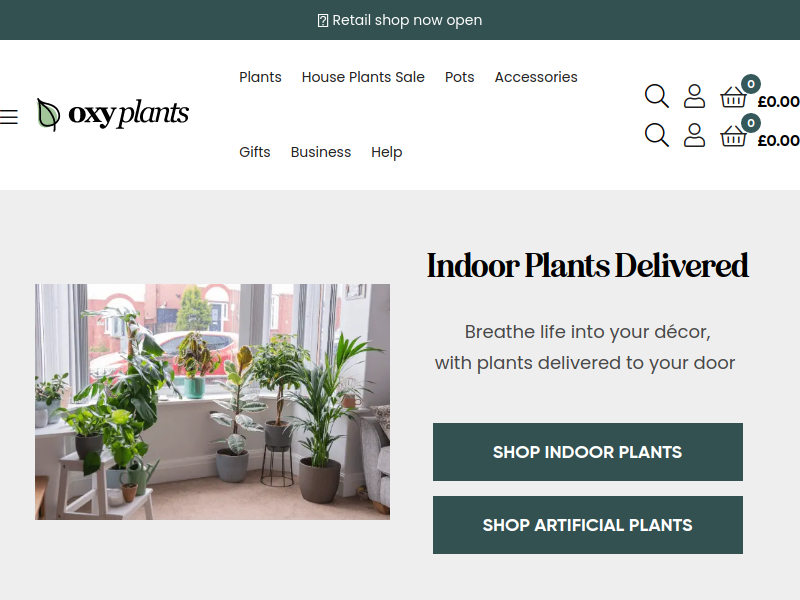Select Business in the navigation

(x=320, y=152)
